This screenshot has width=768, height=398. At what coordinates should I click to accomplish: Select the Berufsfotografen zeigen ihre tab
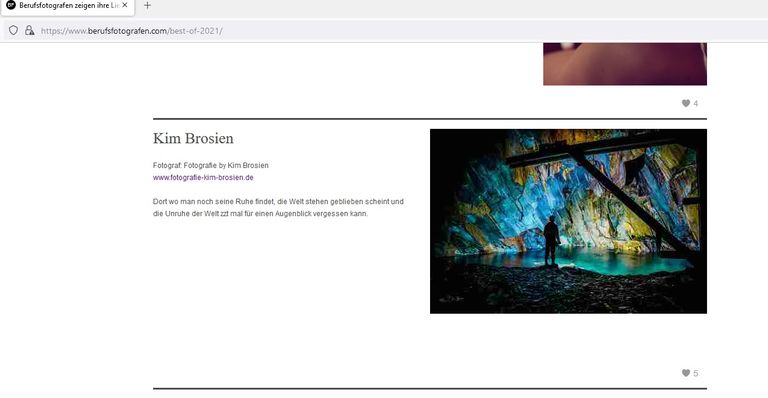tap(68, 5)
